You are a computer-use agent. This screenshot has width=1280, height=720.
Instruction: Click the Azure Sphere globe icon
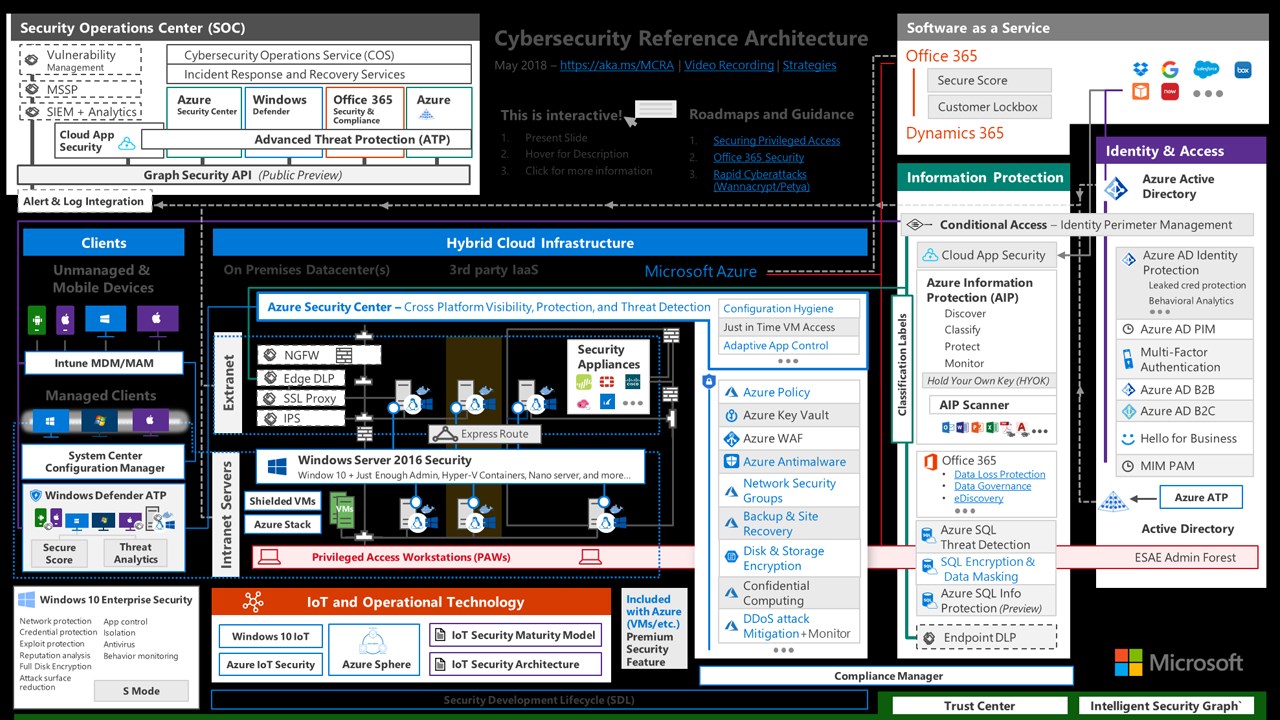[x=371, y=639]
